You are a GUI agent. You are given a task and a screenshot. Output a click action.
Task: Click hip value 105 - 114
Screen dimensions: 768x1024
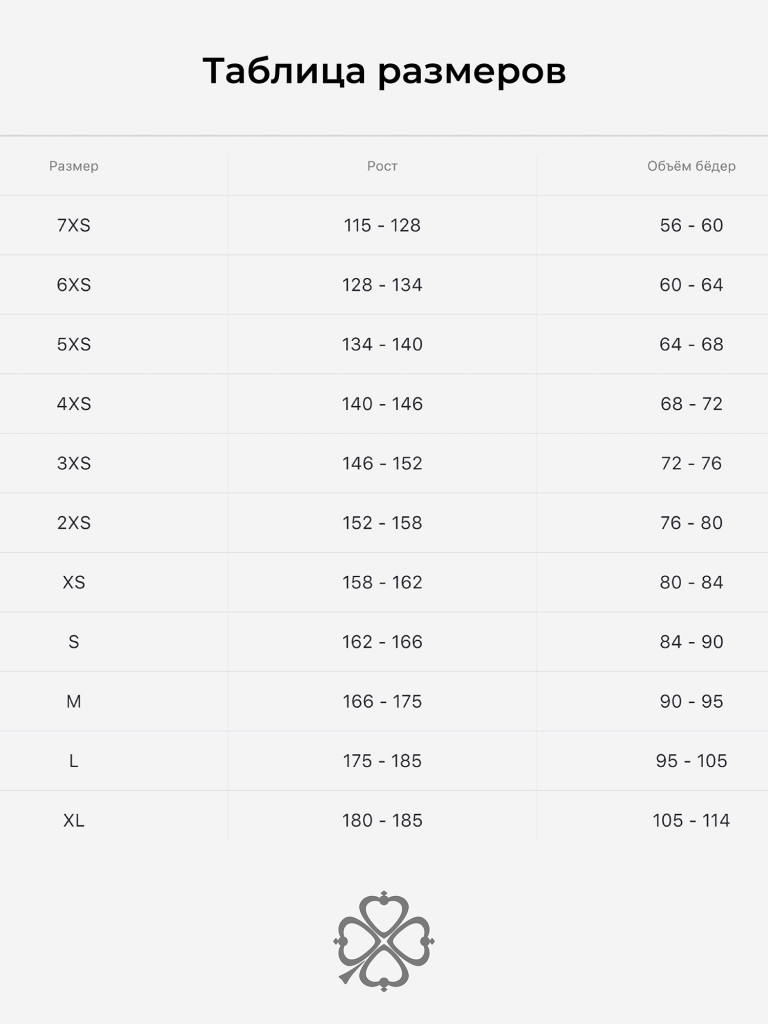[691, 820]
